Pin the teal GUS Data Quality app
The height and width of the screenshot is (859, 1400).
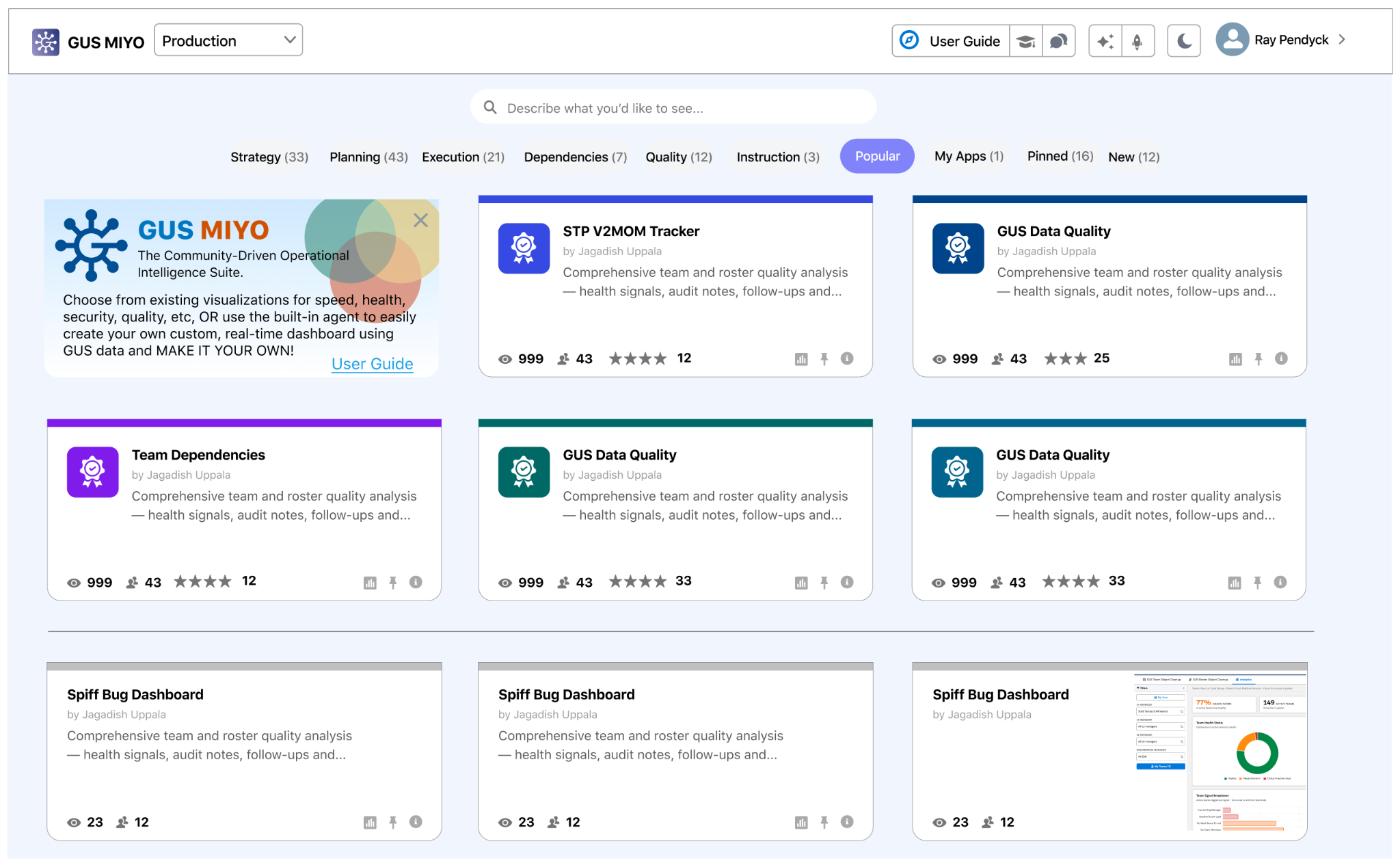pyautogui.click(x=824, y=583)
